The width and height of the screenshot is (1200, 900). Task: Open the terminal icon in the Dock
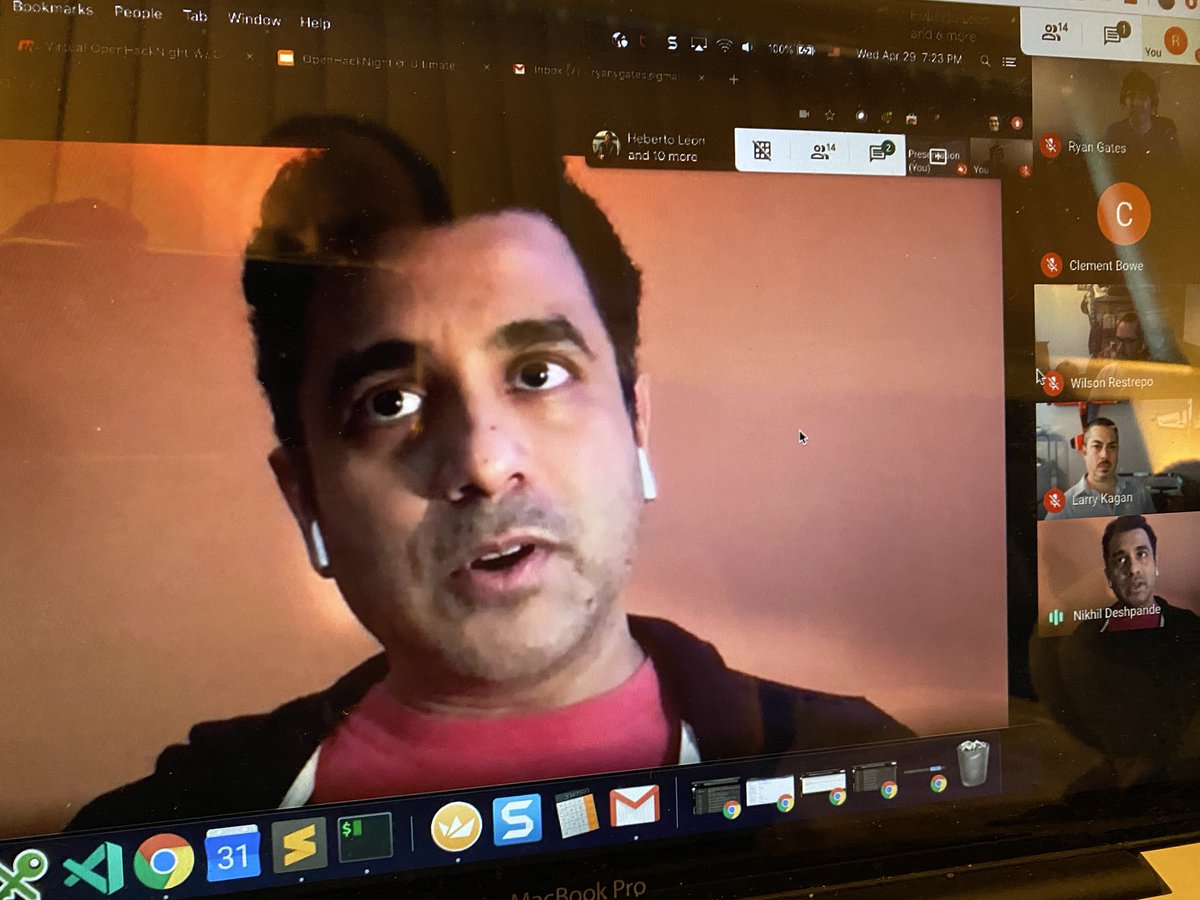tap(365, 836)
